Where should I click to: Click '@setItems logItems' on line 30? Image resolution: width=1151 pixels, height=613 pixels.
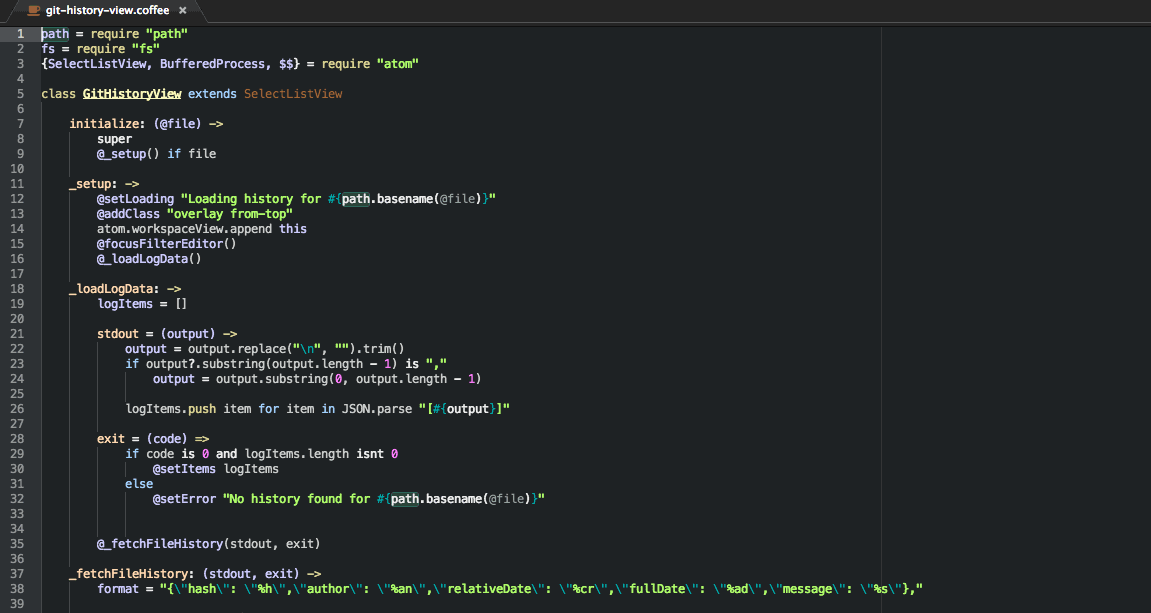(216, 469)
